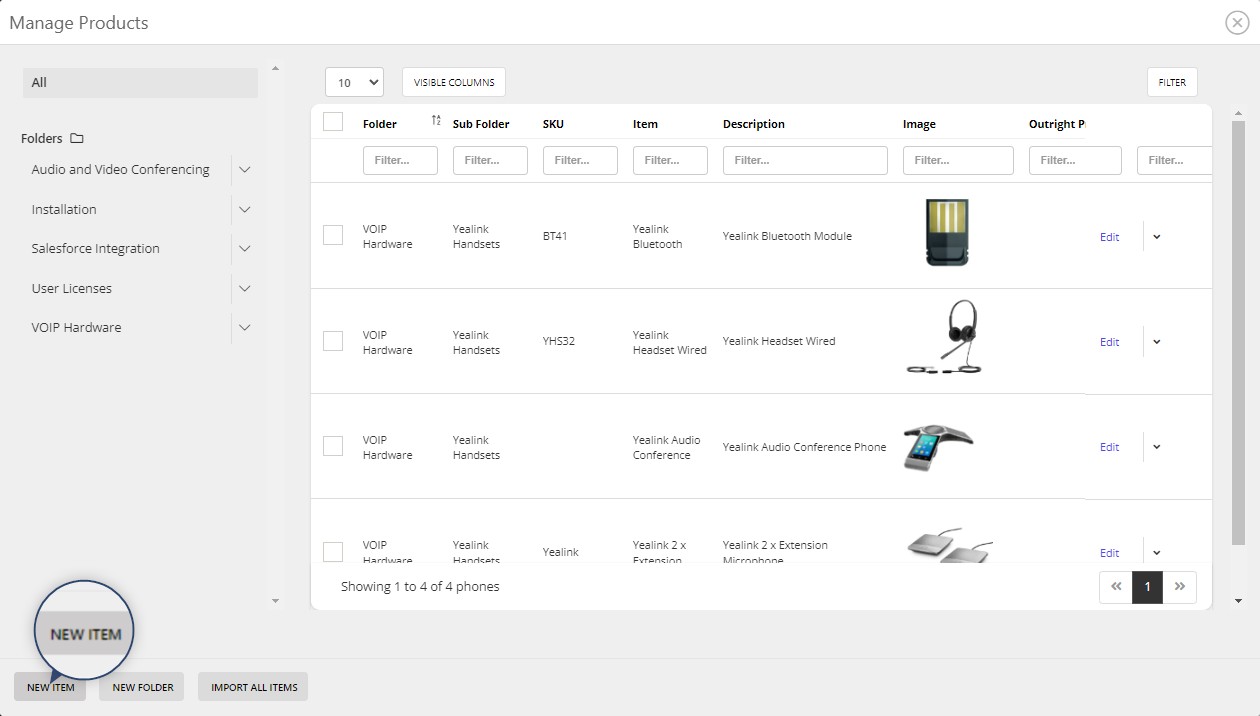Click the sidebar scrollbar down arrow

pos(275,600)
